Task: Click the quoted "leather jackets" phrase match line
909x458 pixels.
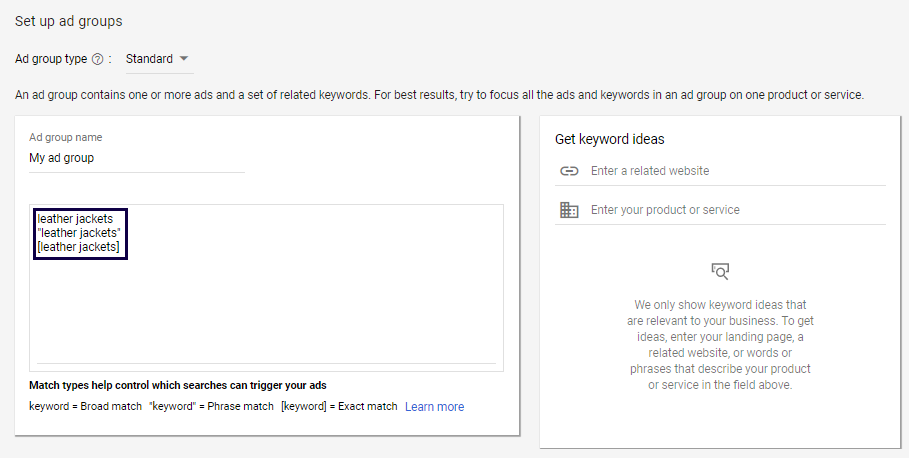Action: (78, 233)
